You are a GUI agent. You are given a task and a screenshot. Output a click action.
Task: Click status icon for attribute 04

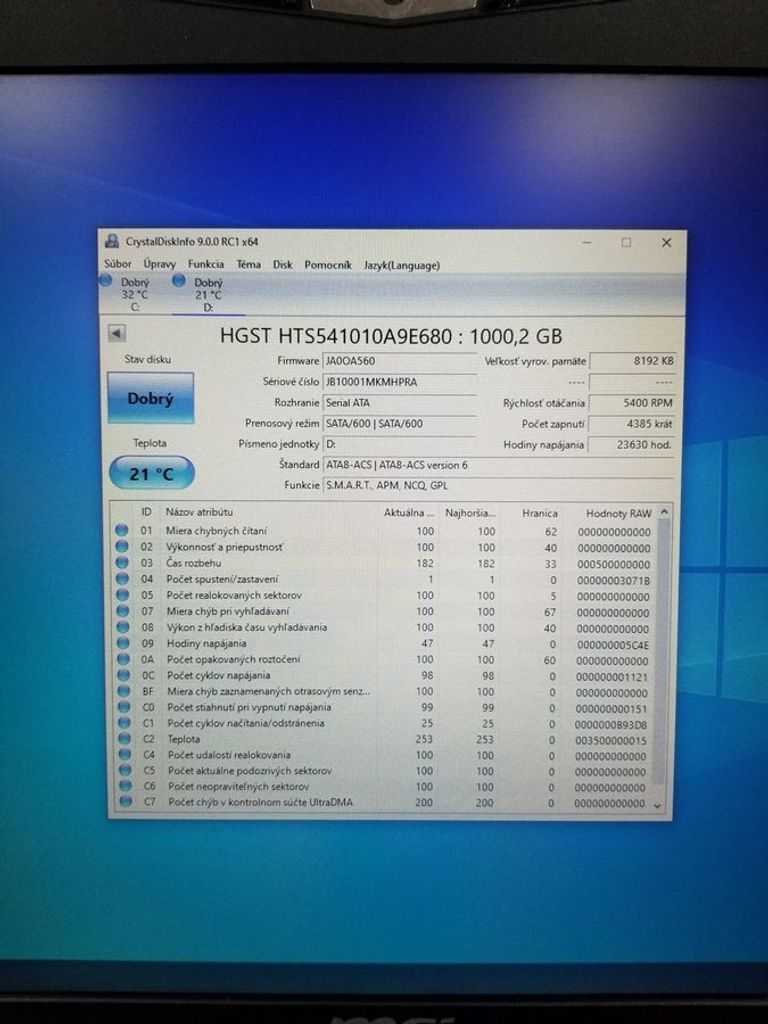121,579
